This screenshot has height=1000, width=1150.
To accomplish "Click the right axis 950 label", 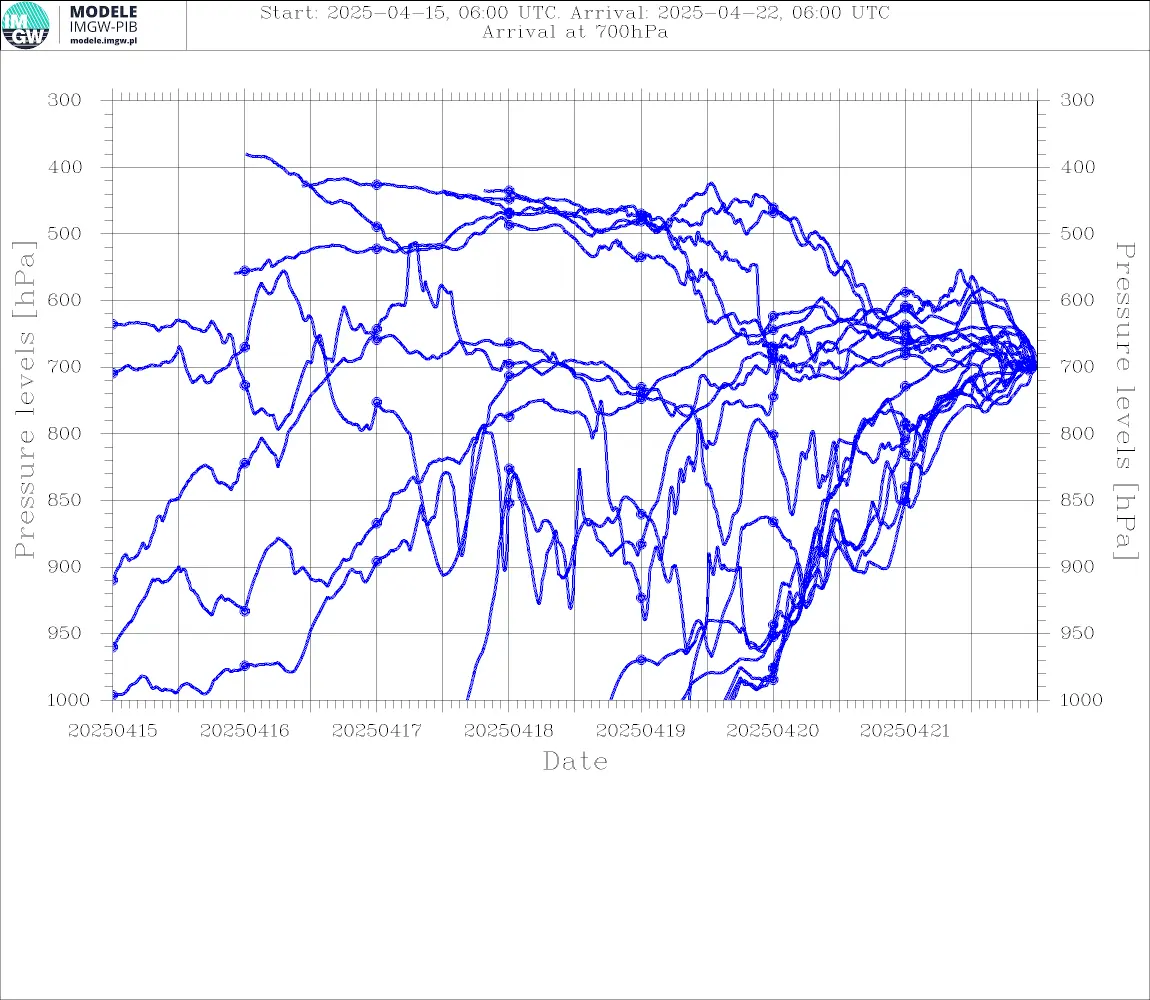I will 1077,633.
